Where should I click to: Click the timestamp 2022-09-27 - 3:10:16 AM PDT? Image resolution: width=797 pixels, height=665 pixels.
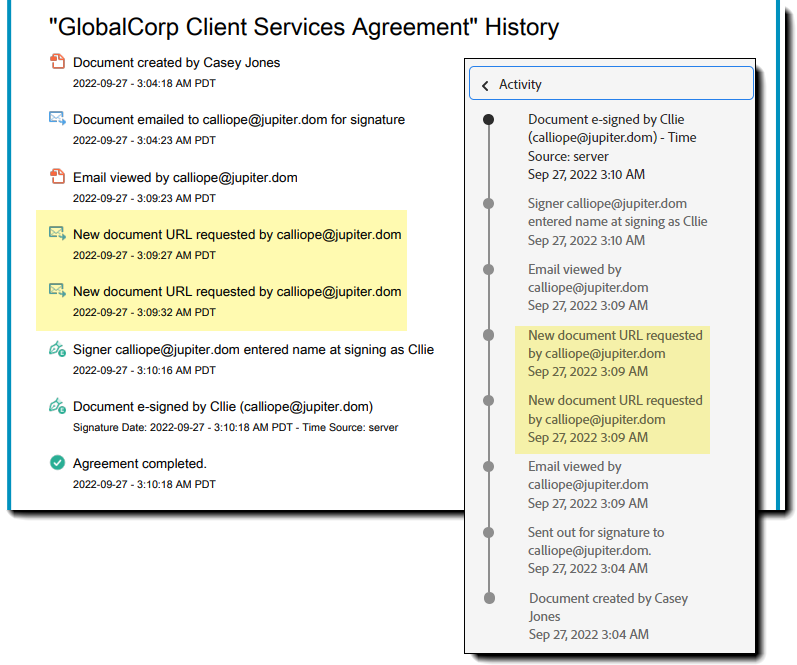[144, 370]
